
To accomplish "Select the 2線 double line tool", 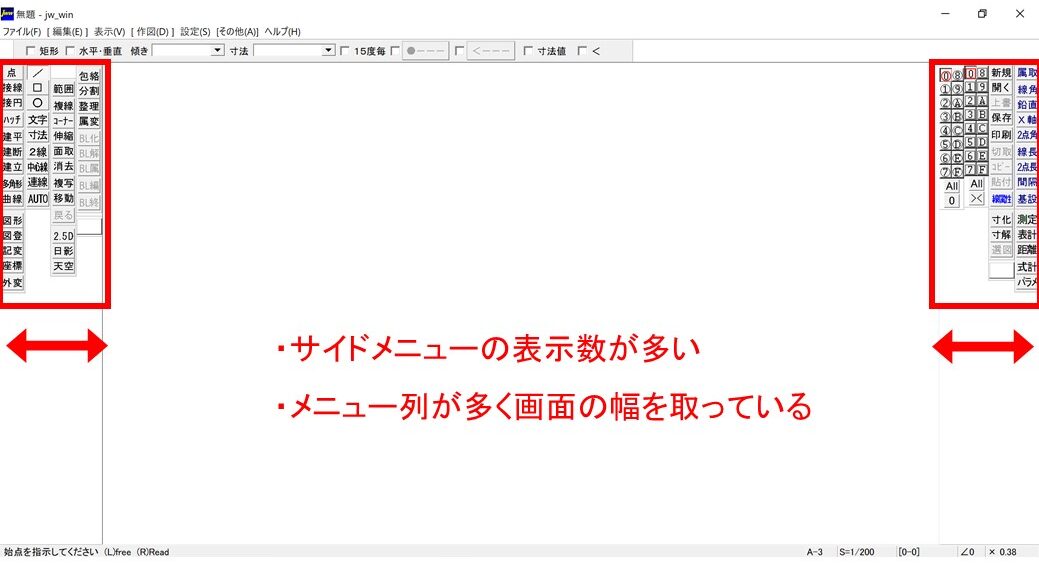I will coord(38,152).
